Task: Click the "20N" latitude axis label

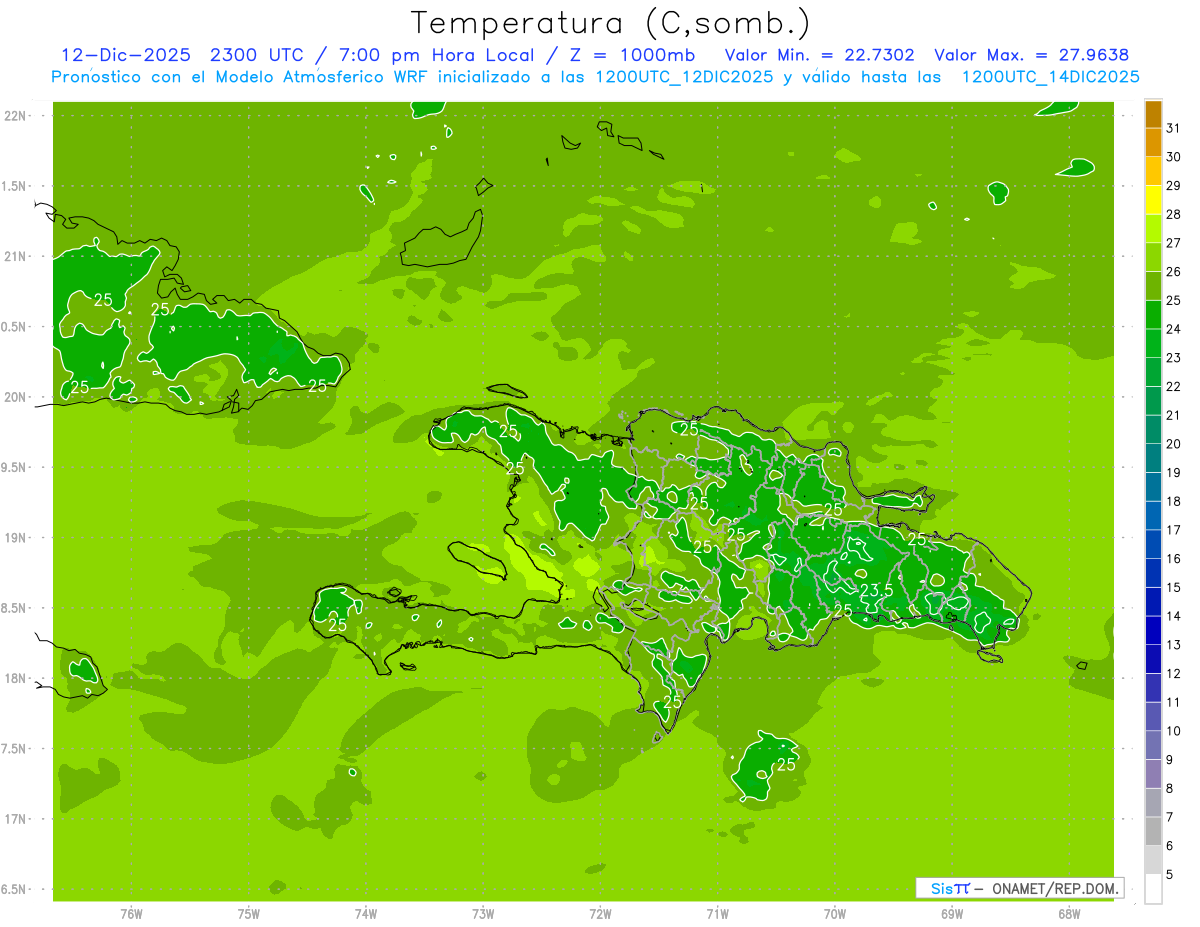Action: click(x=17, y=397)
